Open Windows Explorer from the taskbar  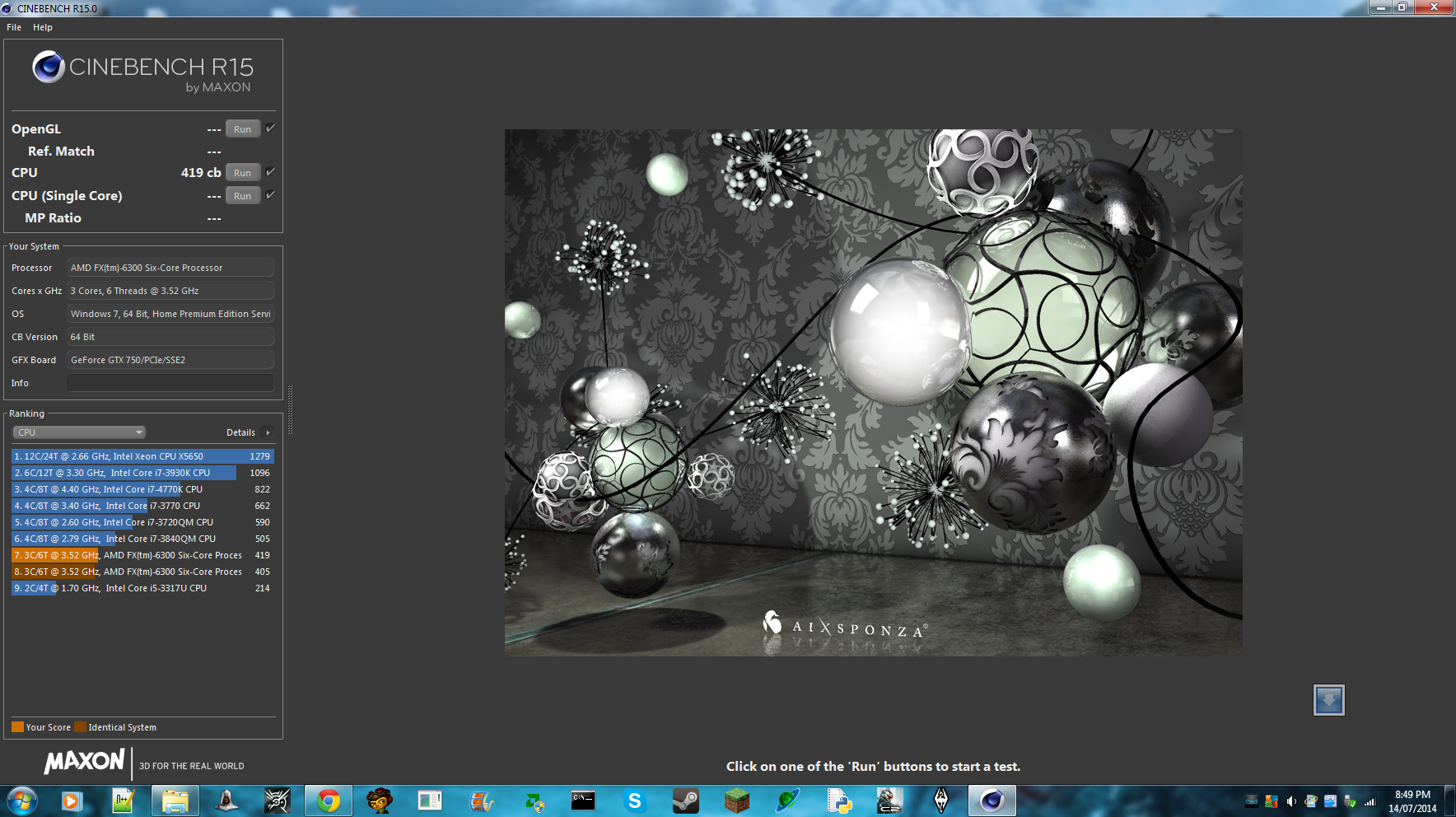click(x=175, y=801)
